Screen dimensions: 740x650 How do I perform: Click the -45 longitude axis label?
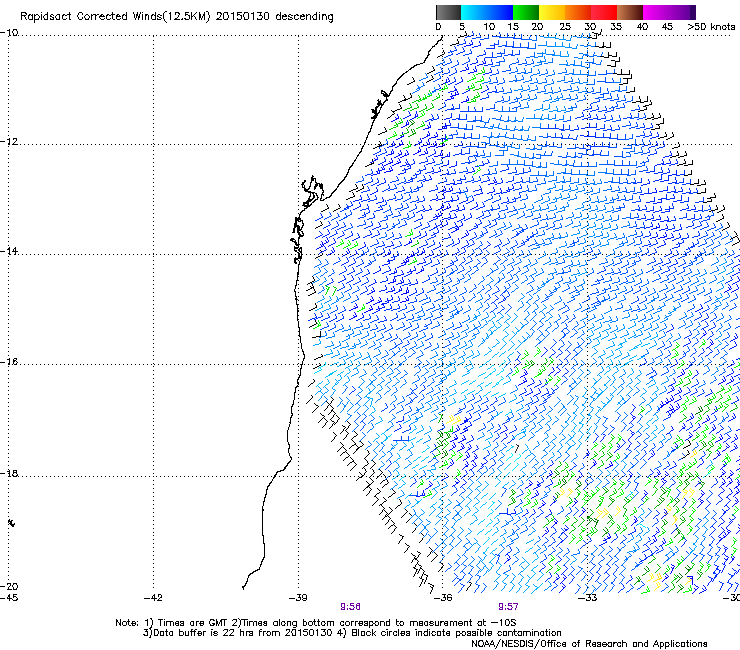9,598
